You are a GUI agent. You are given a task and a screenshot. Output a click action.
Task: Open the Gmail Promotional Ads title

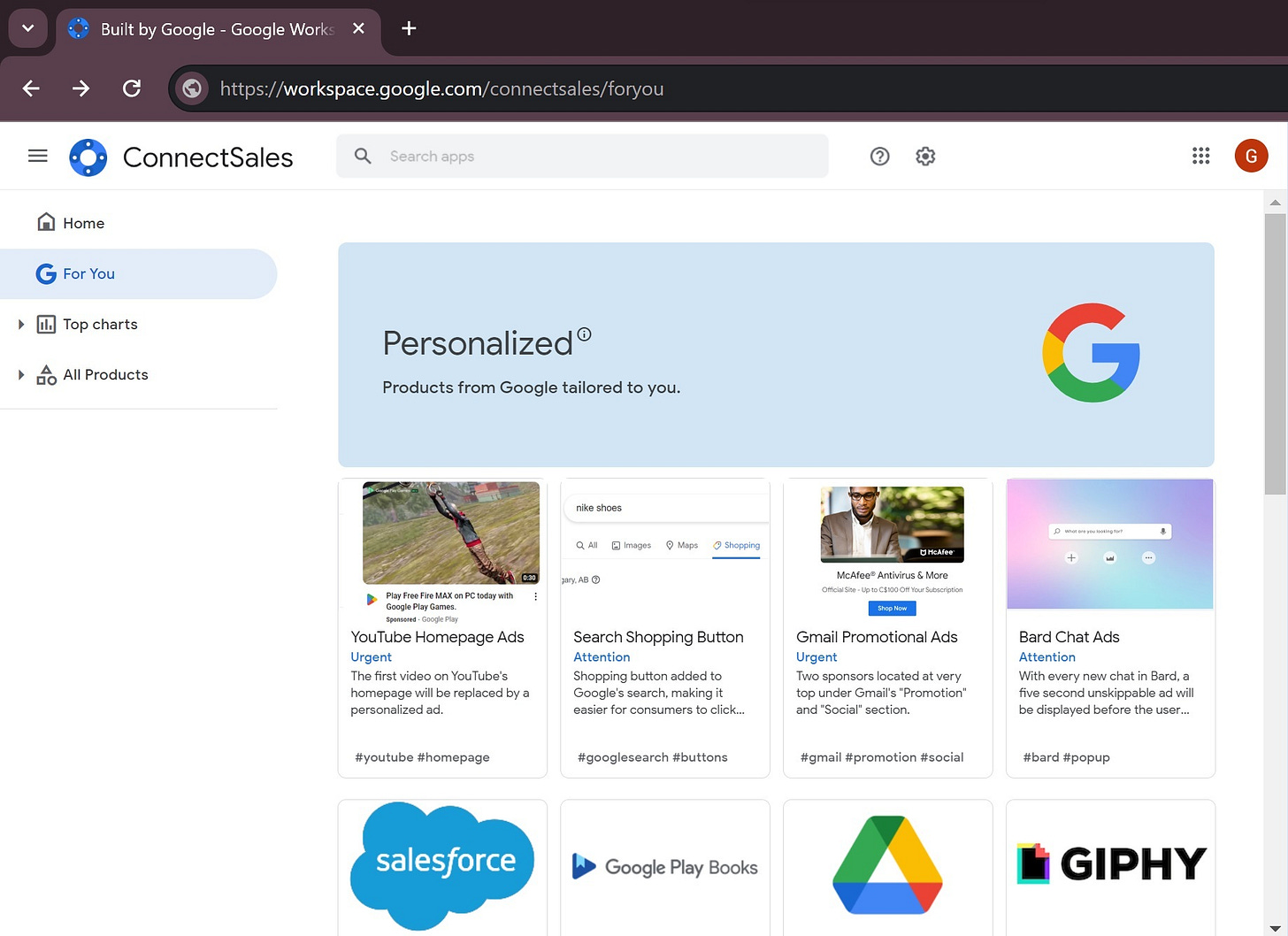877,637
